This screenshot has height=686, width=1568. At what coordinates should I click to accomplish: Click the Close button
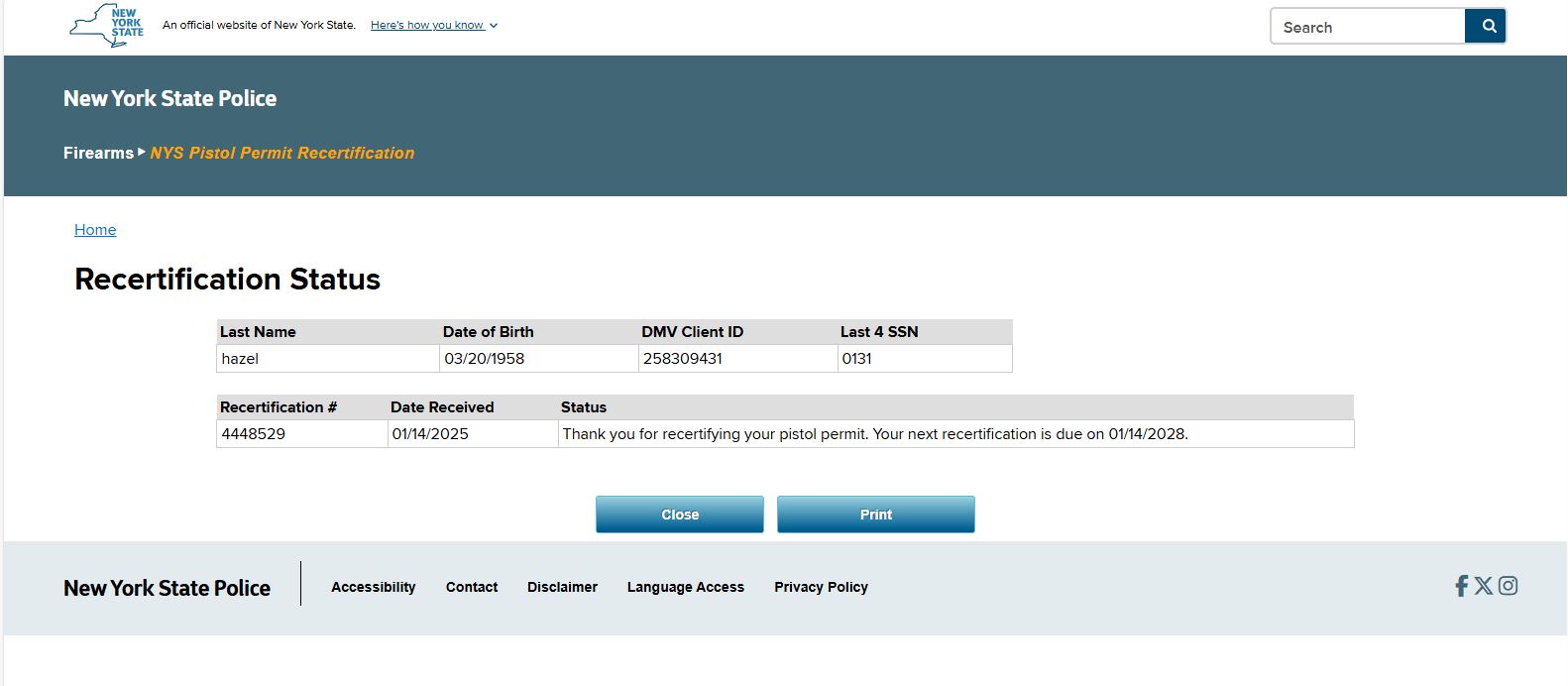pos(680,514)
